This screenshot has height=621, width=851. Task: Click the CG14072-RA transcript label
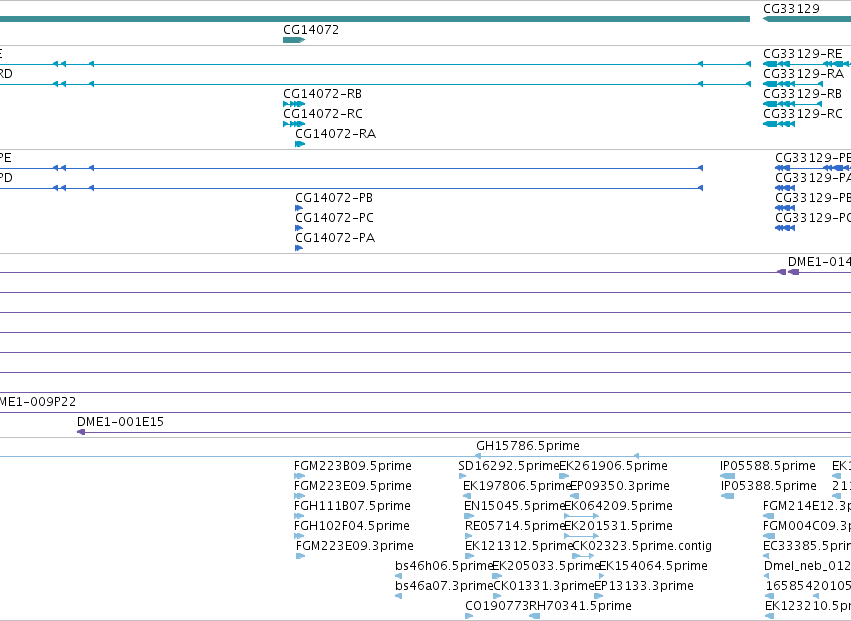[335, 134]
